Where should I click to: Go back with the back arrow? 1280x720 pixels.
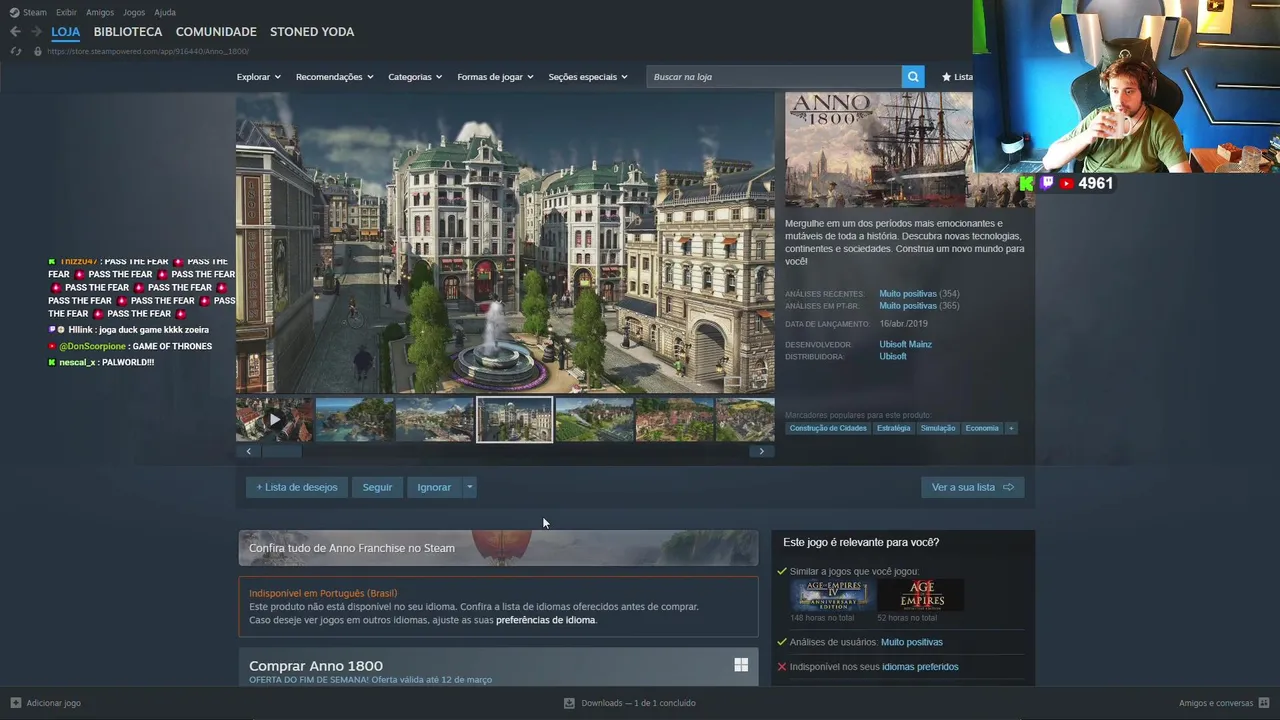tap(15, 32)
